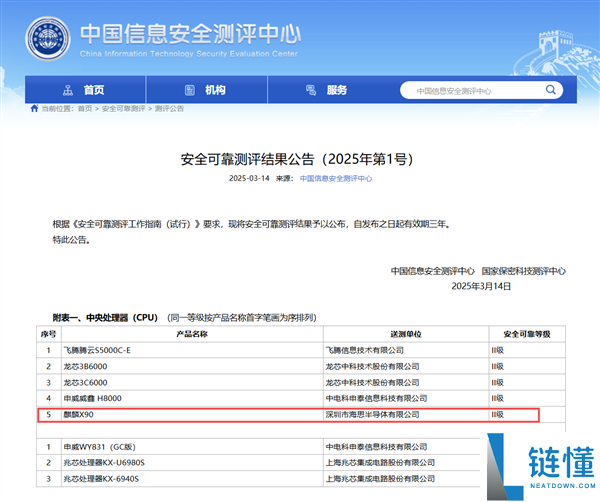Click the 序号 column header
Viewport: 600px width, 502px height.
point(49,334)
